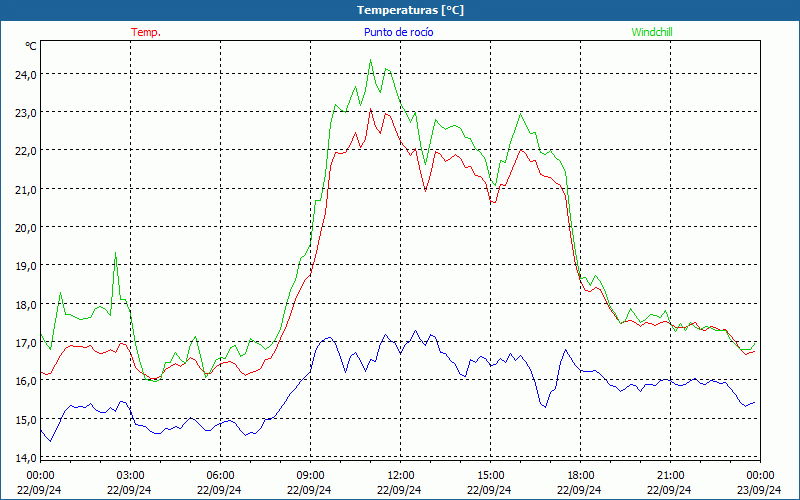Click the 09:00 time axis label

click(310, 476)
